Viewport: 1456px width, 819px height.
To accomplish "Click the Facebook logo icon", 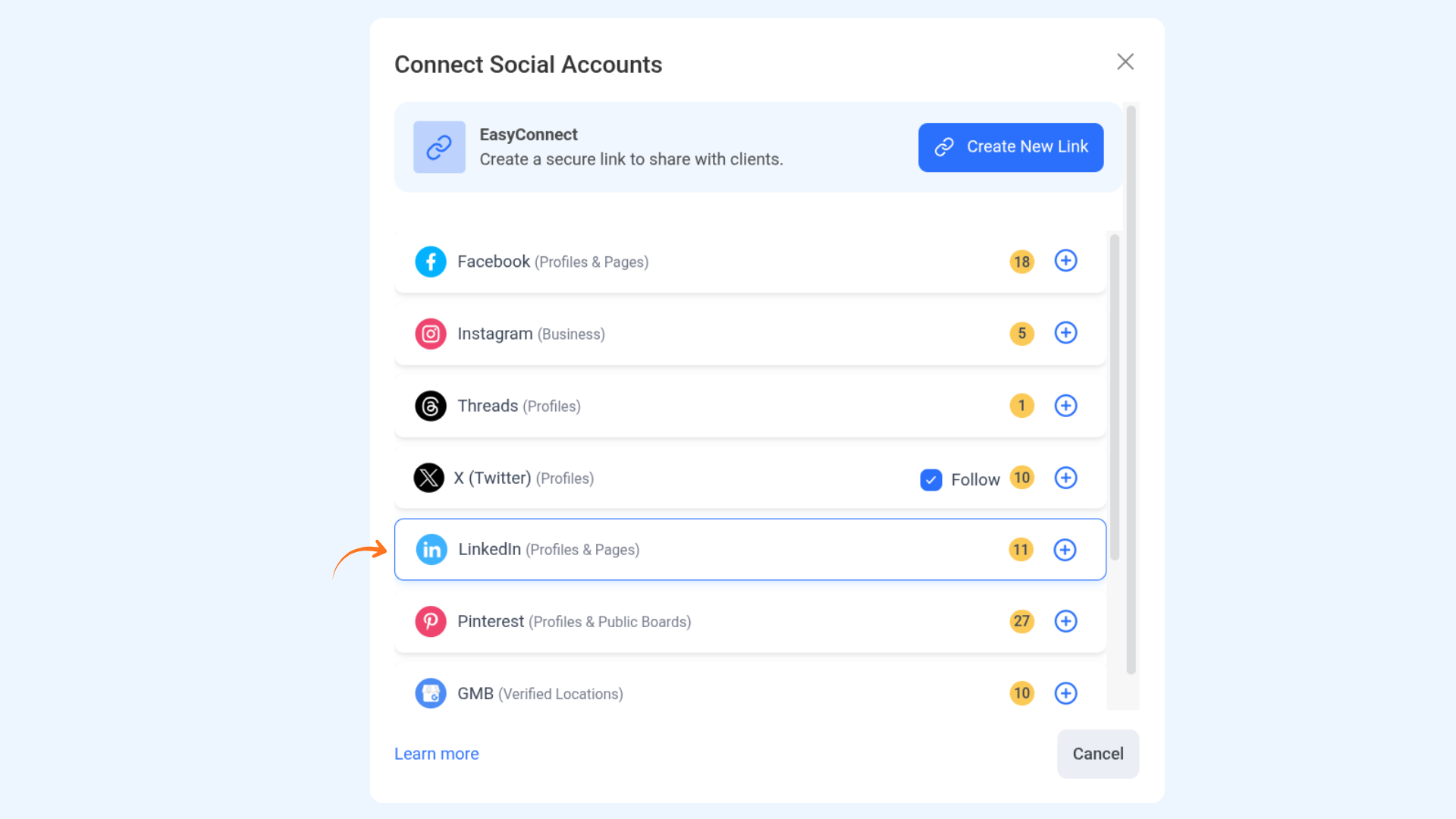I will [431, 262].
